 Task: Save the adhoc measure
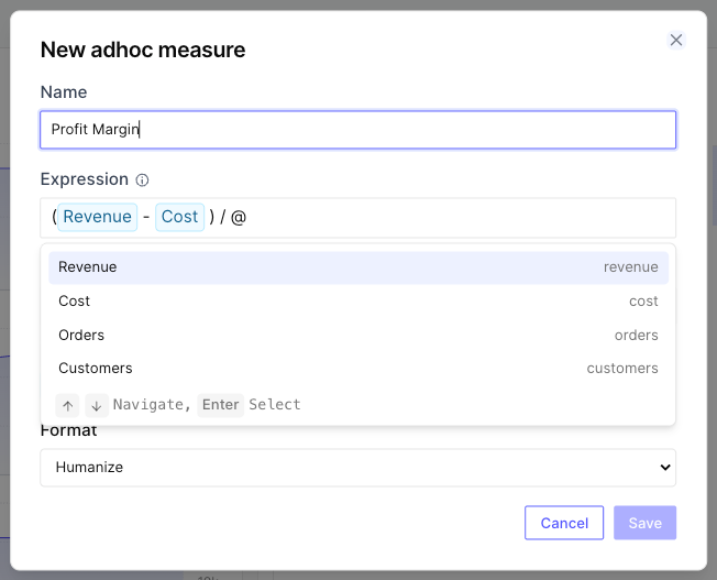(x=645, y=523)
